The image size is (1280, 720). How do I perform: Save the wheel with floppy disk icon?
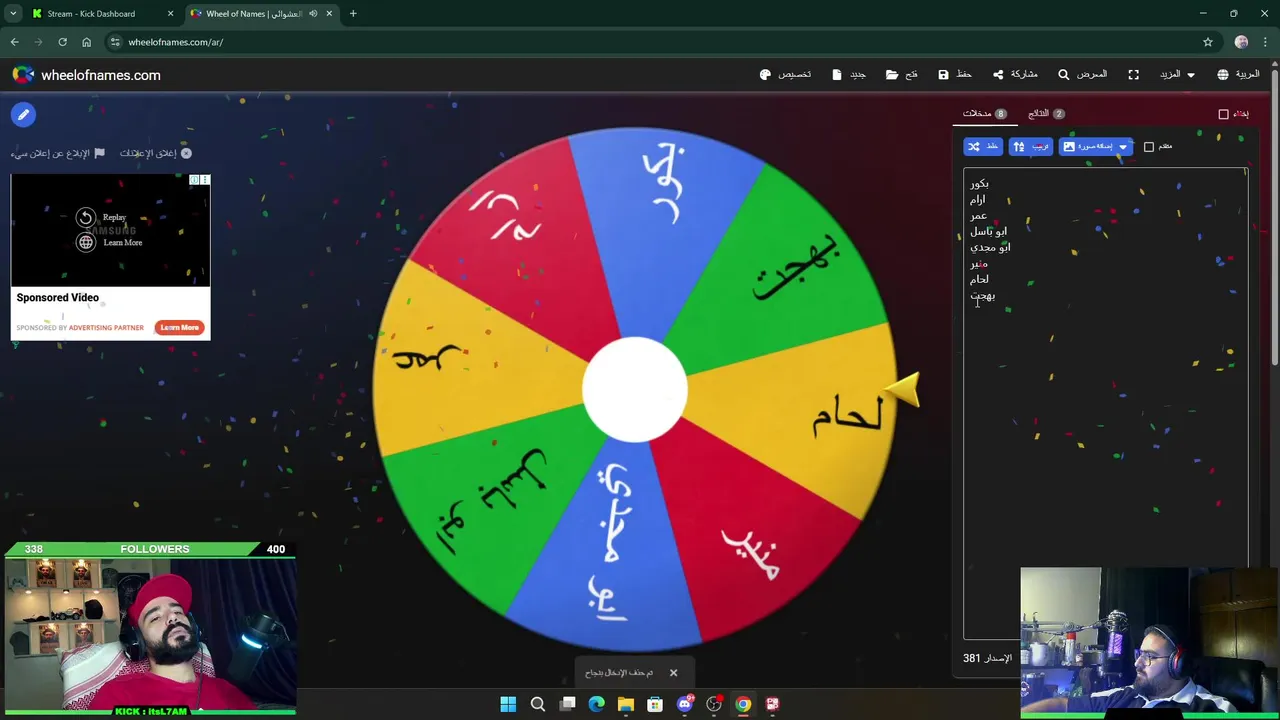(955, 75)
